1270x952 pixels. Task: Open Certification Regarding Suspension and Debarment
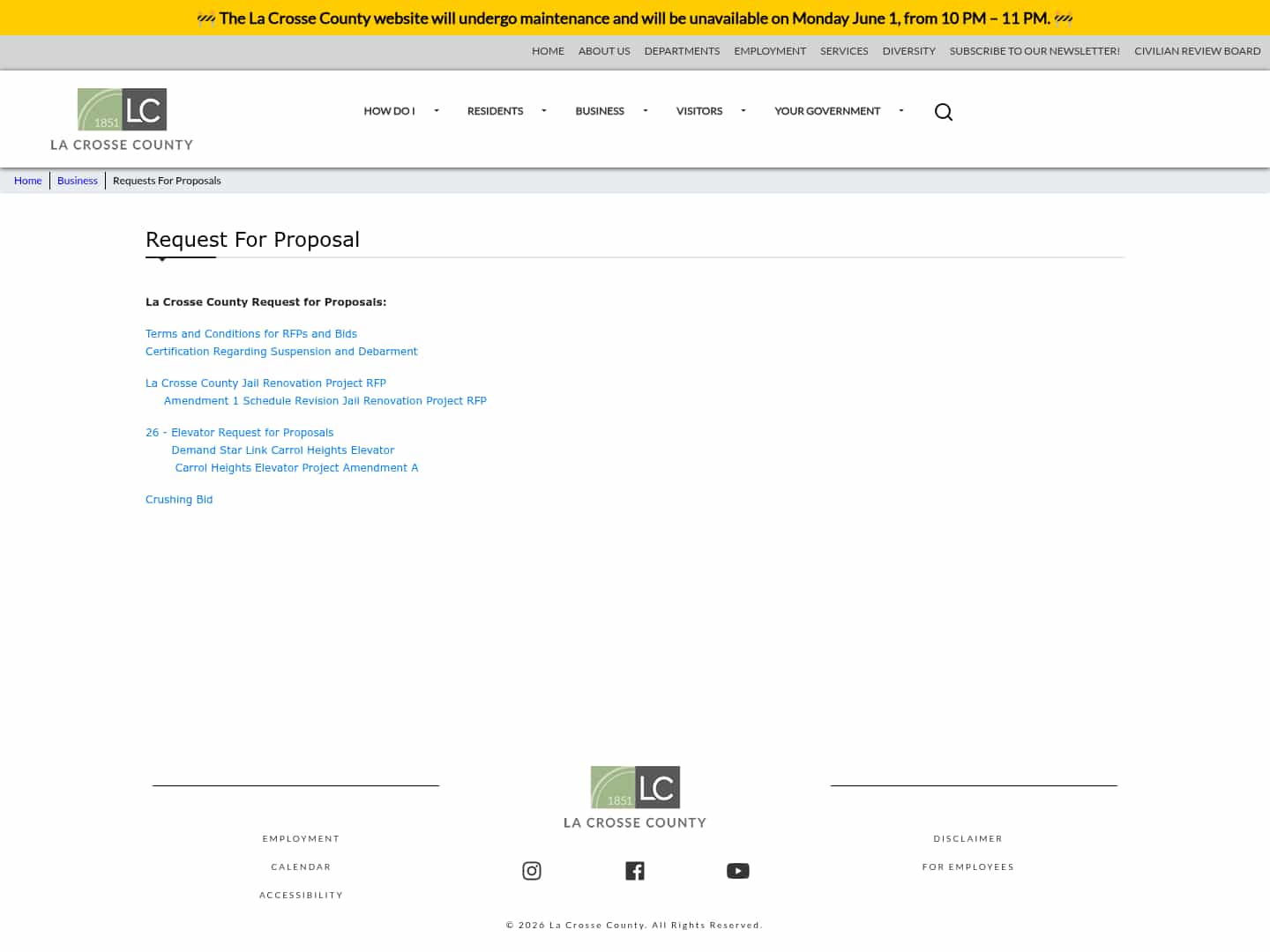point(281,352)
